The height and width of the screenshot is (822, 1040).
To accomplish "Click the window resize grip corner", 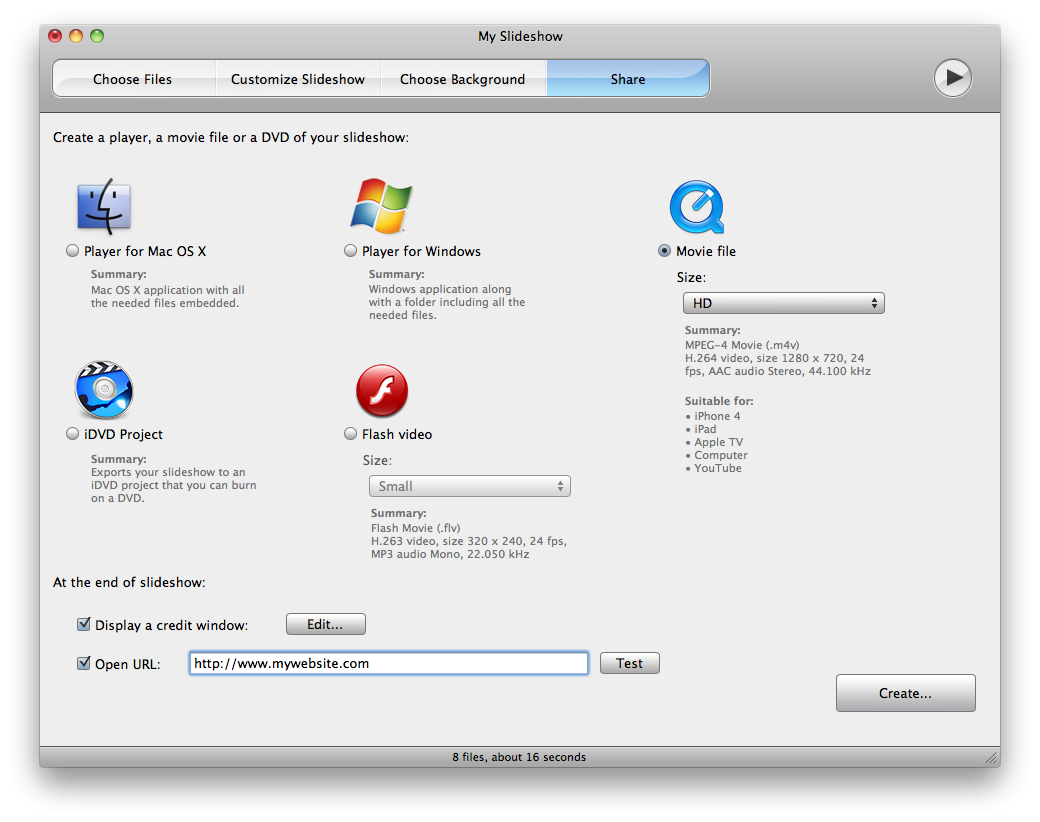I will click(x=990, y=758).
